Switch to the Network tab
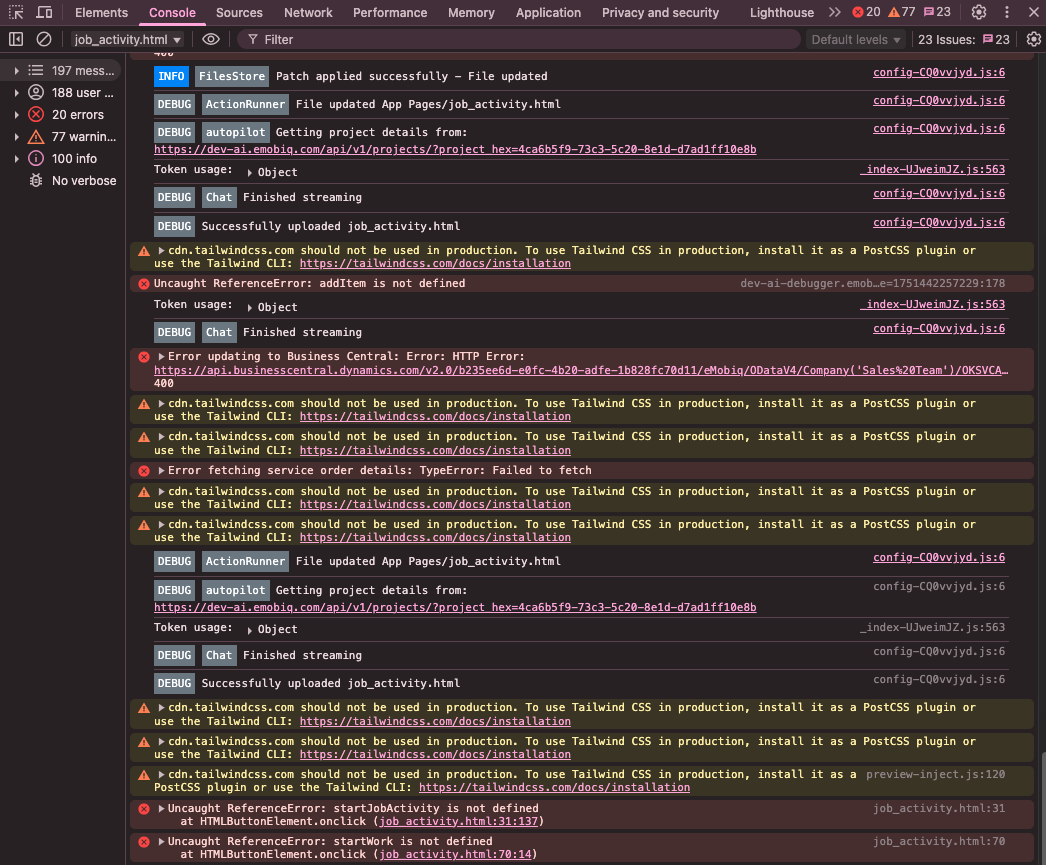The height and width of the screenshot is (865, 1046). 308,12
